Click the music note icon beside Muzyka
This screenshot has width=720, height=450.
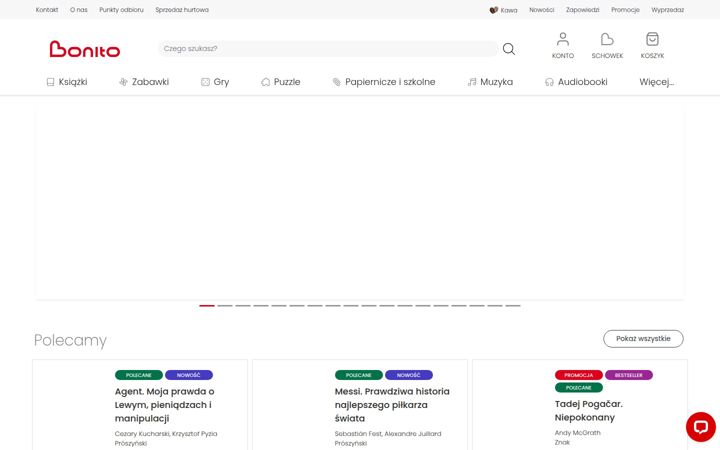472,82
